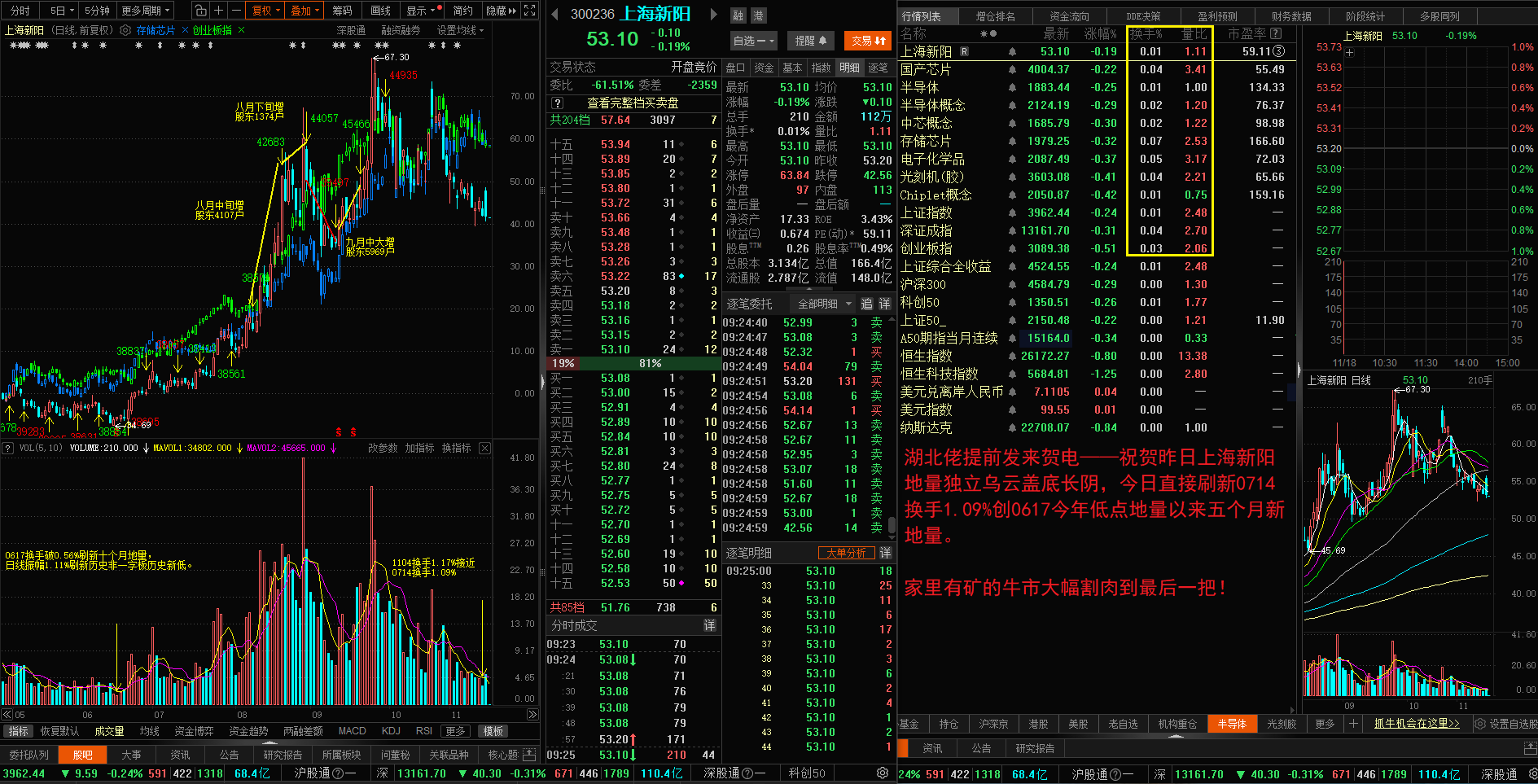This screenshot has width=1538, height=784.
Task: Toggle the 模板 template button
Action: [493, 731]
